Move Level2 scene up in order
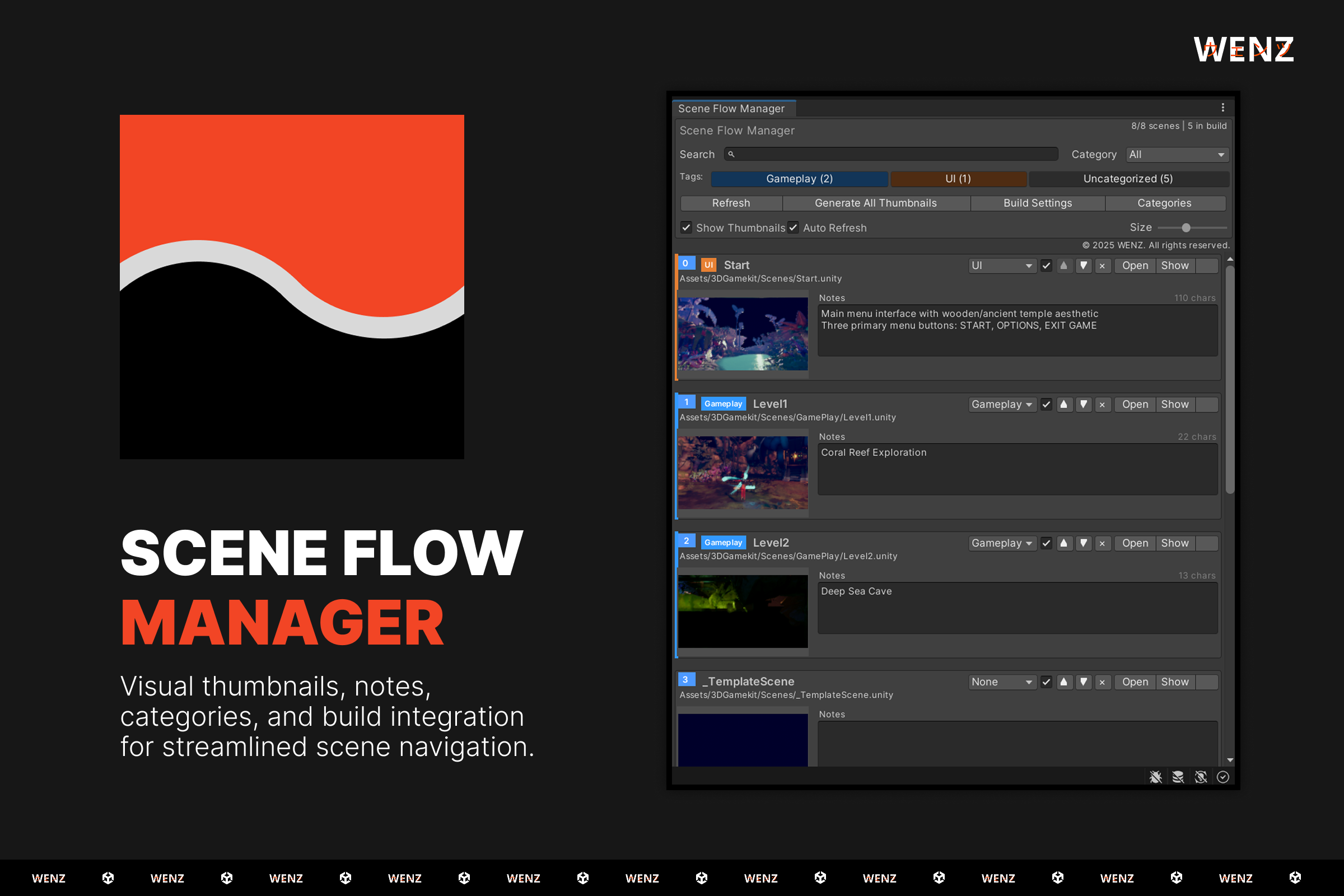Viewport: 1344px width, 896px height. (1063, 543)
